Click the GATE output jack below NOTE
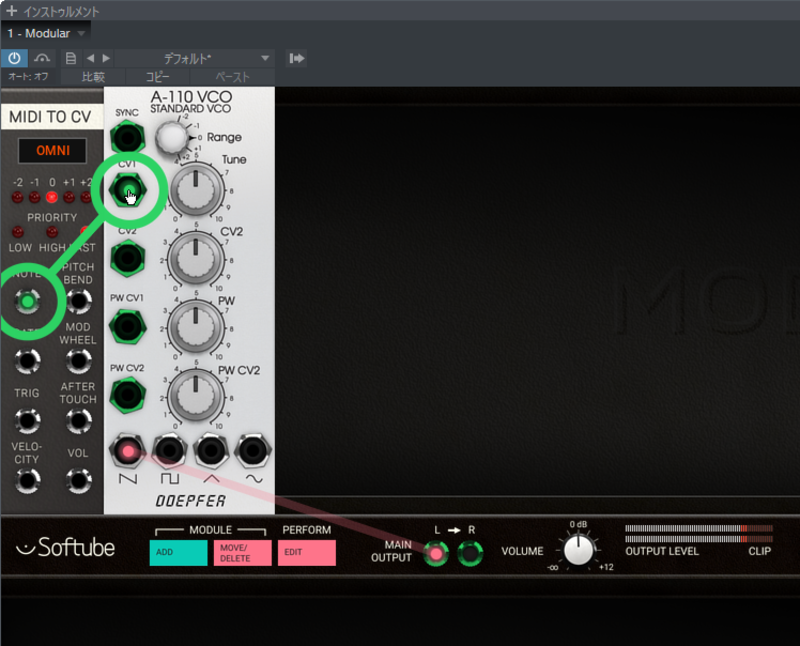 point(28,361)
